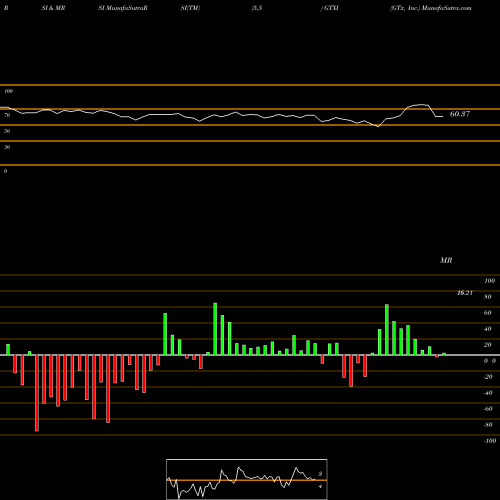Screen dimensions: 500x500
Task: Click the longest red bar in MR histogram
Action: click(x=37, y=393)
